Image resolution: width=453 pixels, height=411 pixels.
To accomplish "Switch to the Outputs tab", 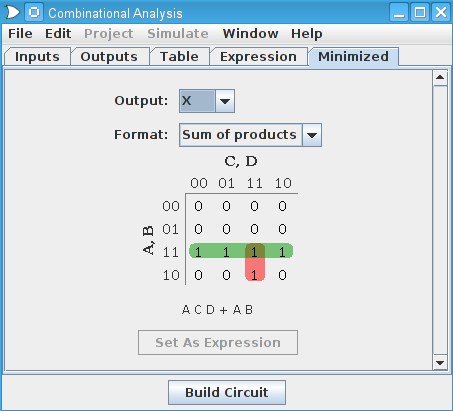I will coord(109,57).
